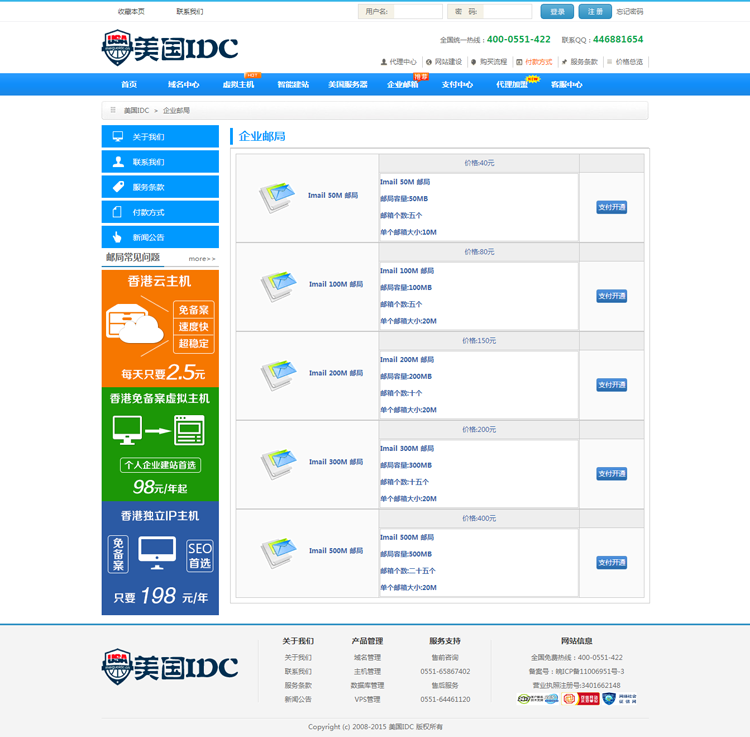This screenshot has width=750, height=737.
Task: Click the Imail 50M mailbox envelope icon
Action: coord(276,197)
